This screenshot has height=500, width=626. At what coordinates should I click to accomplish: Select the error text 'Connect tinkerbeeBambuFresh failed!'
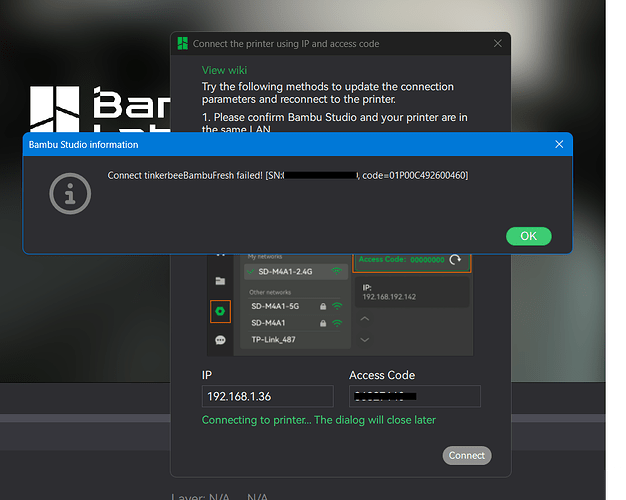185,175
